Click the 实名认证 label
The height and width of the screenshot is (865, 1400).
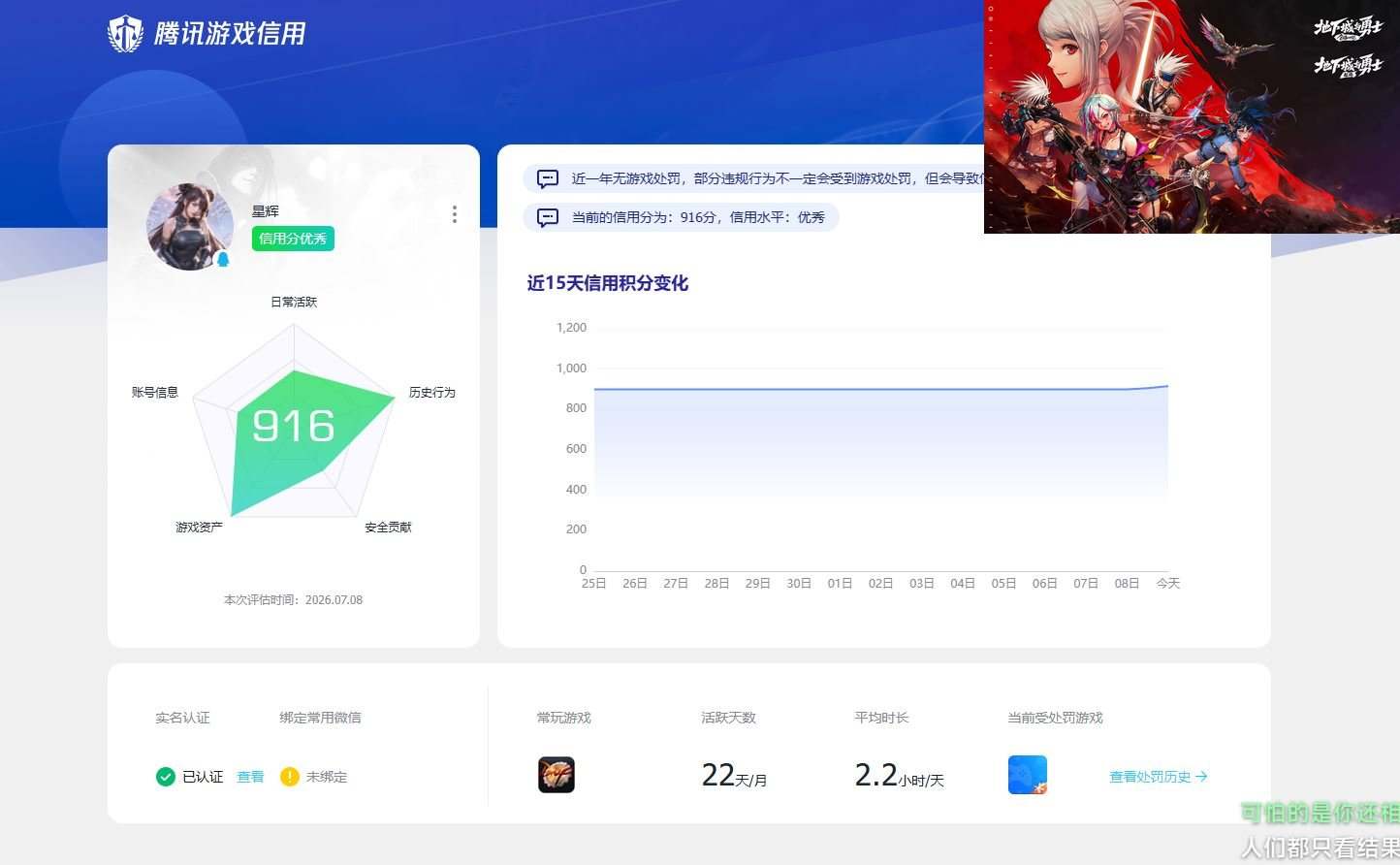(x=182, y=718)
